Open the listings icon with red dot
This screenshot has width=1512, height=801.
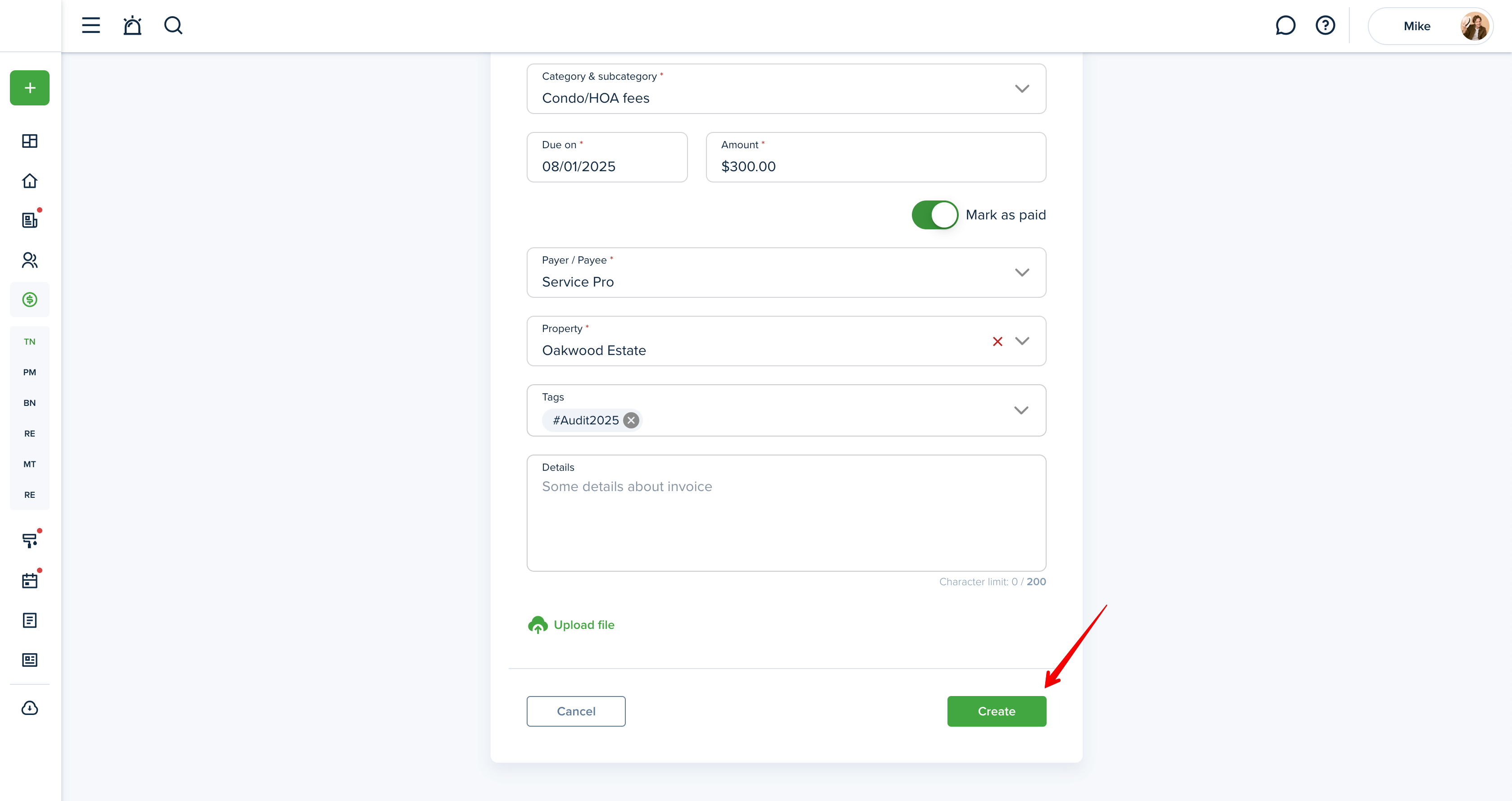tap(30, 220)
